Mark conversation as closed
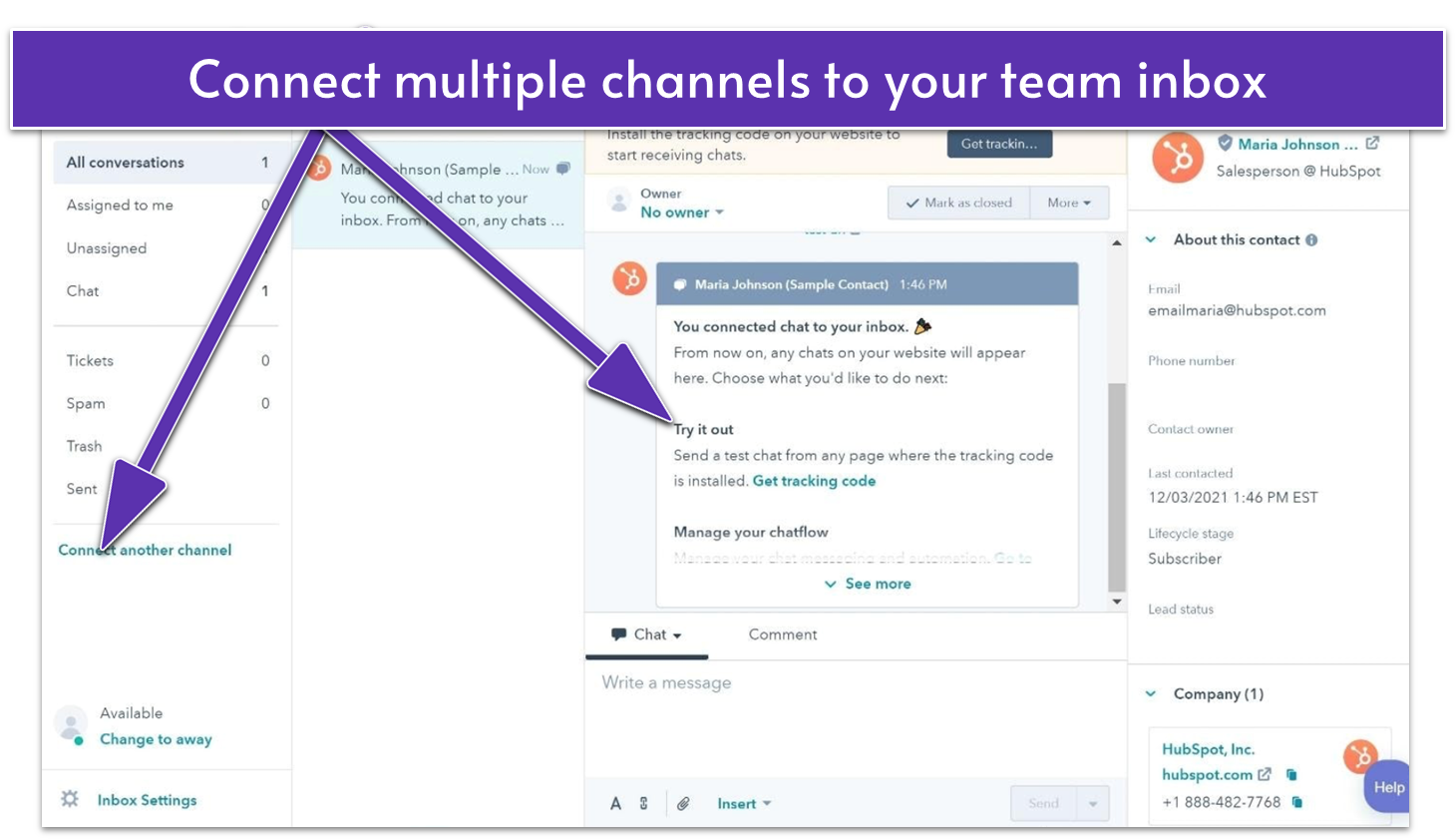Viewport: 1456px width, 840px height. click(959, 203)
